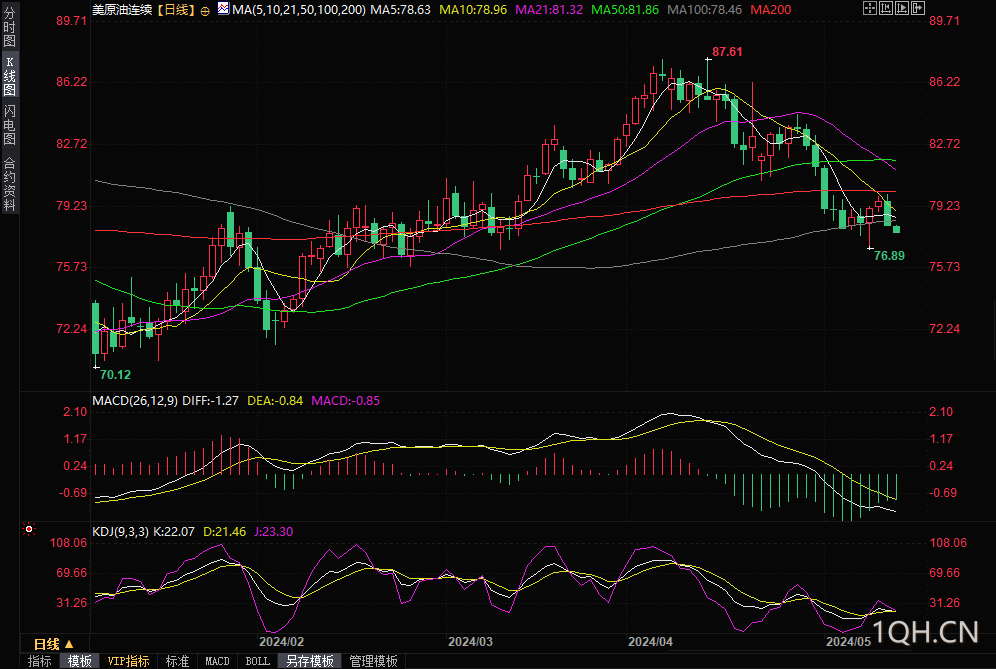Viewport: 996px width, 669px height.
Task: Click the 76.89 low price marker
Action: [x=889, y=255]
